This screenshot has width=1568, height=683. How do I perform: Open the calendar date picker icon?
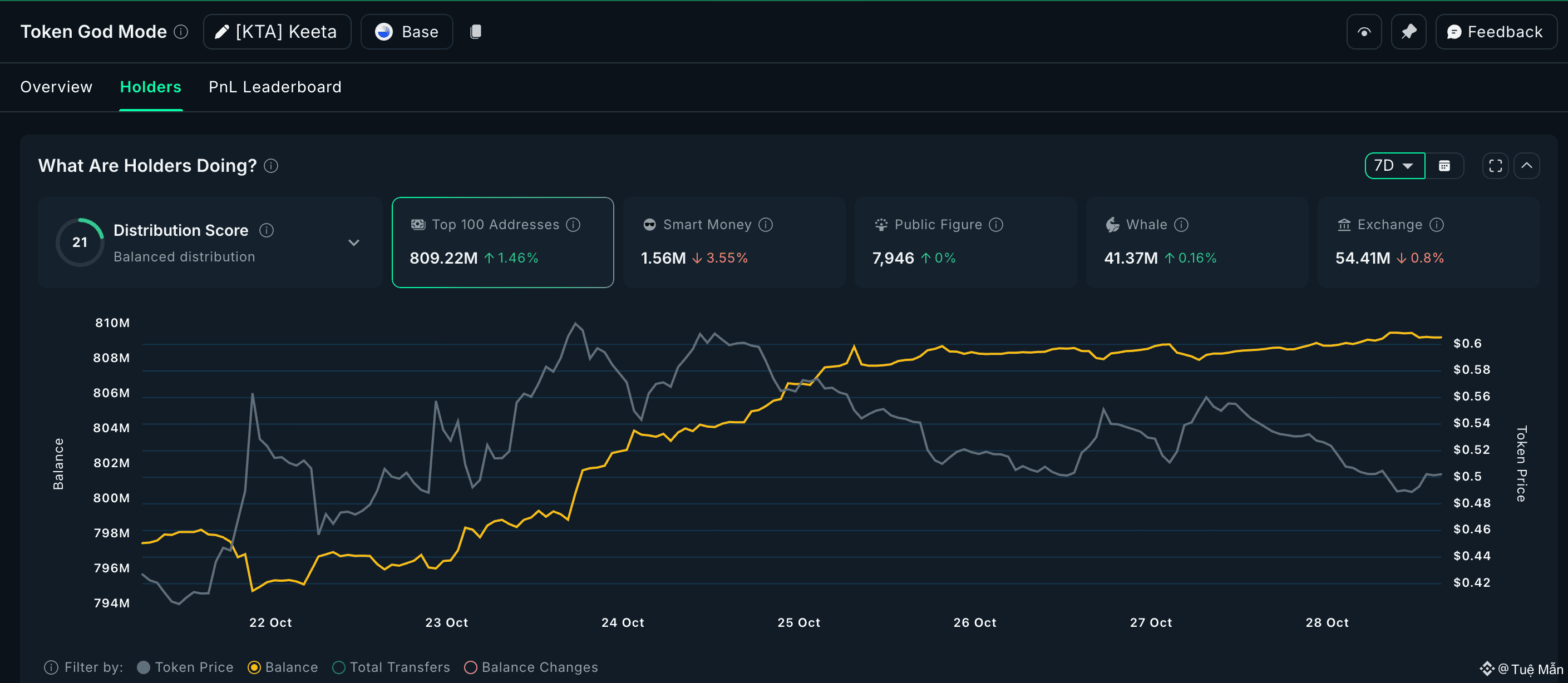coord(1444,165)
